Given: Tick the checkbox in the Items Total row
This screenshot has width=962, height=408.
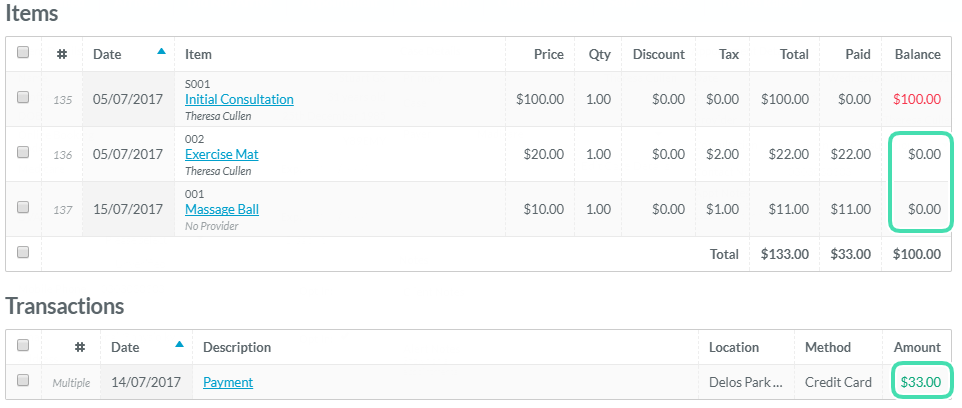Looking at the screenshot, I should click(x=23, y=252).
